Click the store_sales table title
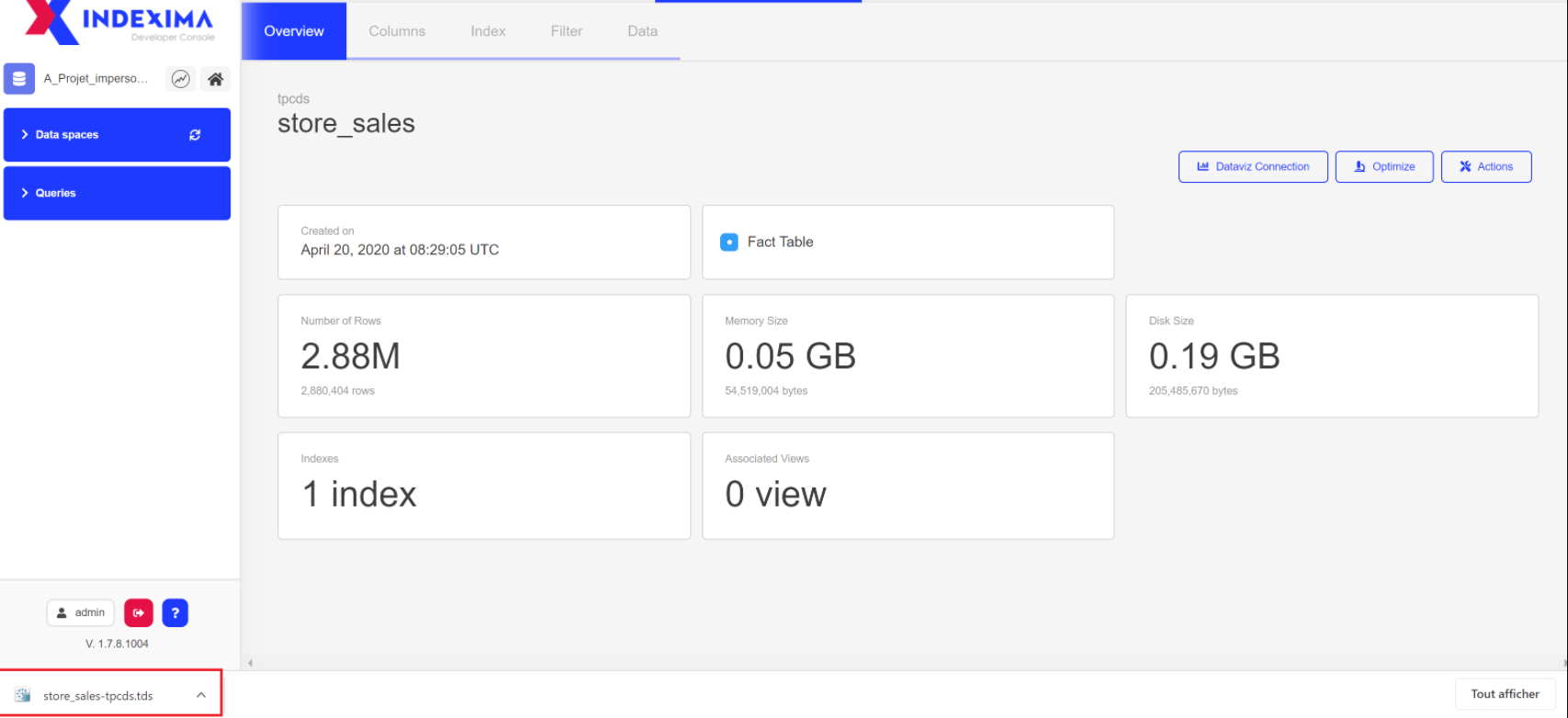 click(346, 124)
